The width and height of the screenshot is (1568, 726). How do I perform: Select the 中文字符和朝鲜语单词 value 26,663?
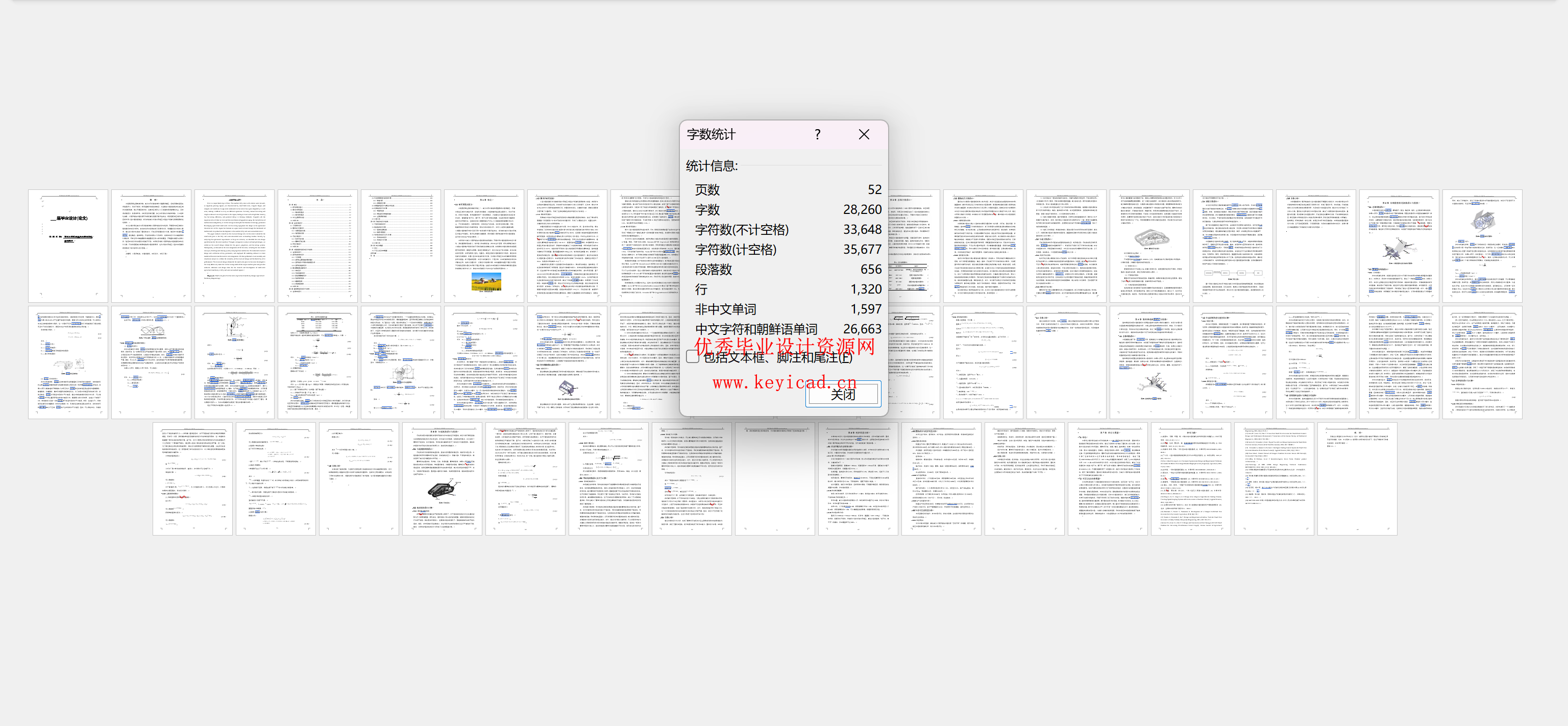point(862,329)
